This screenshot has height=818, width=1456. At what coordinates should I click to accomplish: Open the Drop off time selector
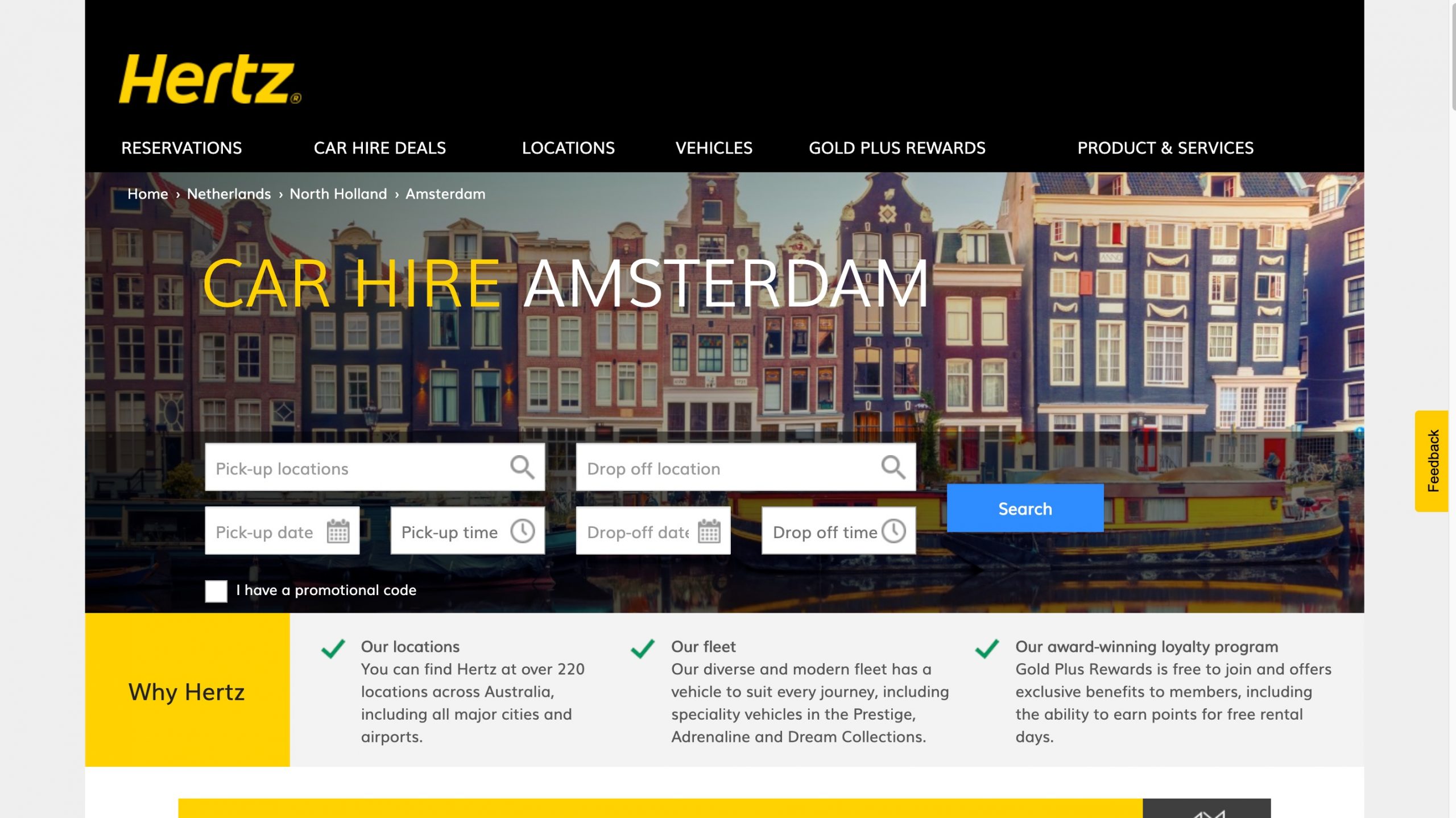pos(838,531)
